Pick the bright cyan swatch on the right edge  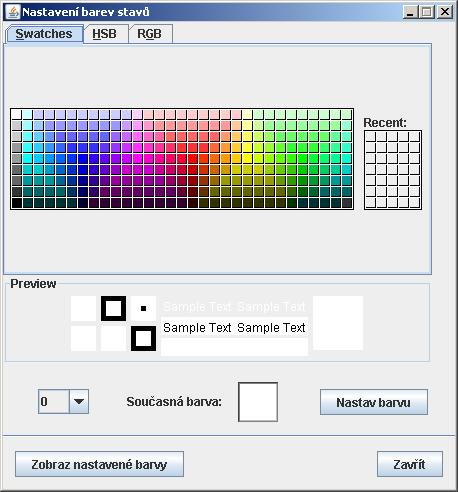click(x=346, y=159)
